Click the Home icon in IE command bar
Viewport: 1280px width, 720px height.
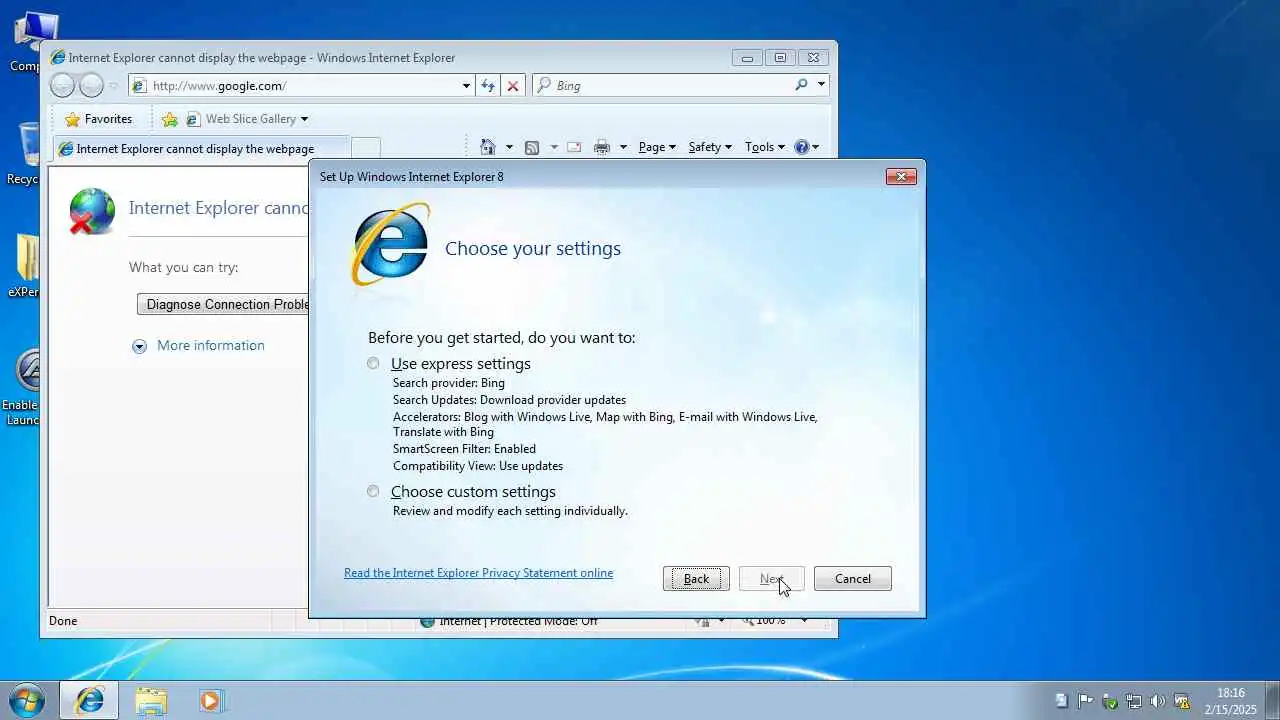click(488, 147)
